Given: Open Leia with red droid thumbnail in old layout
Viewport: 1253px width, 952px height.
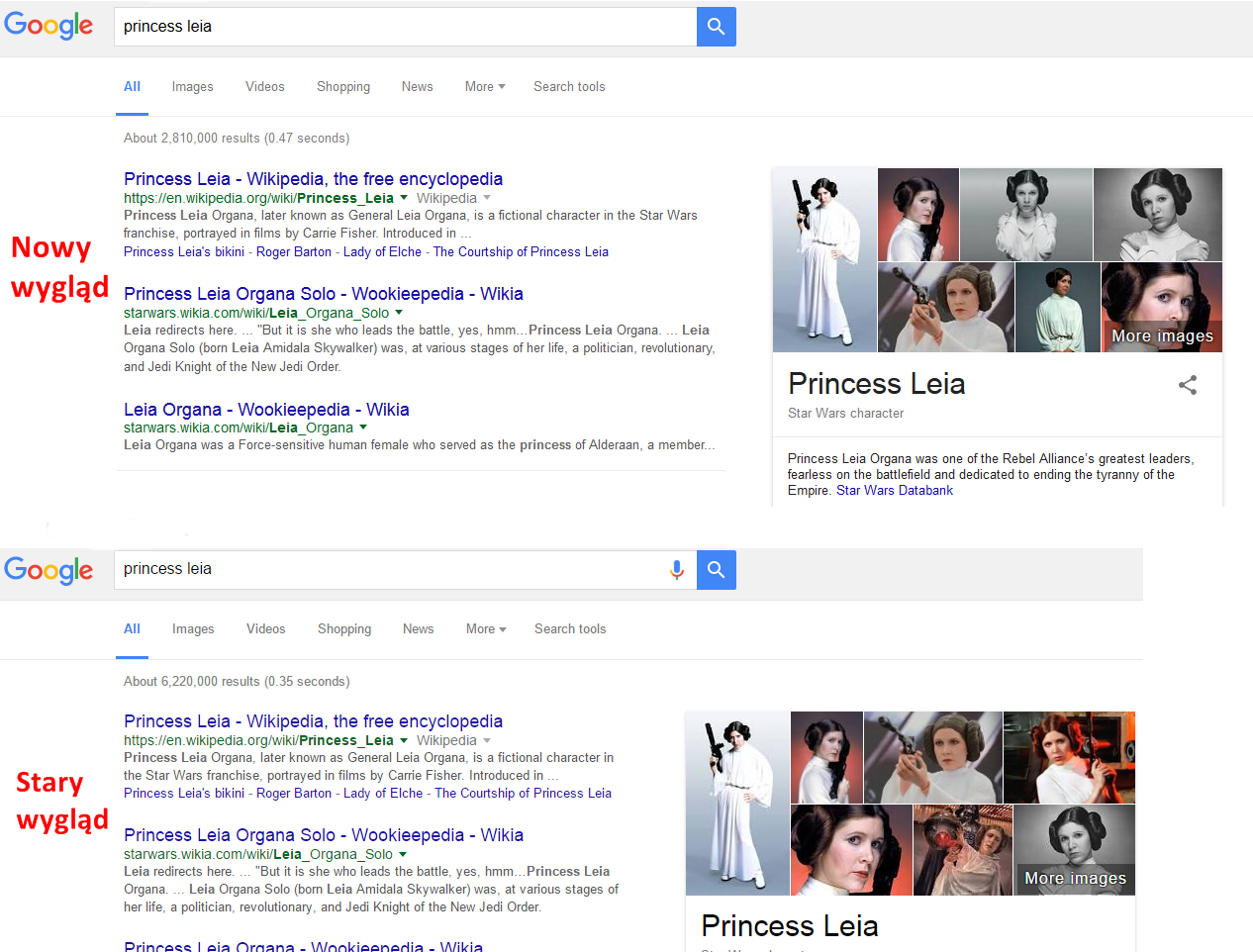Looking at the screenshot, I should click(x=963, y=850).
